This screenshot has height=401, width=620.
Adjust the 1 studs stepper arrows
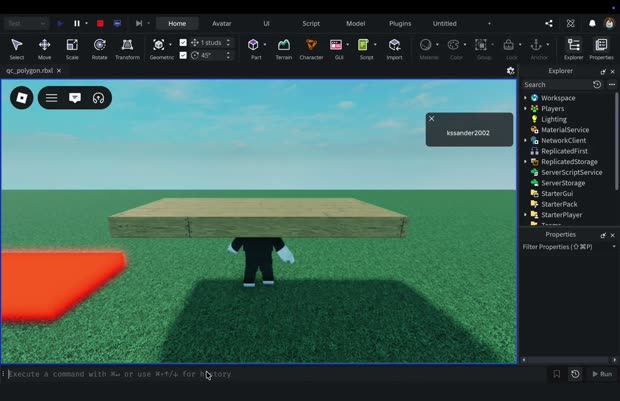(x=228, y=42)
